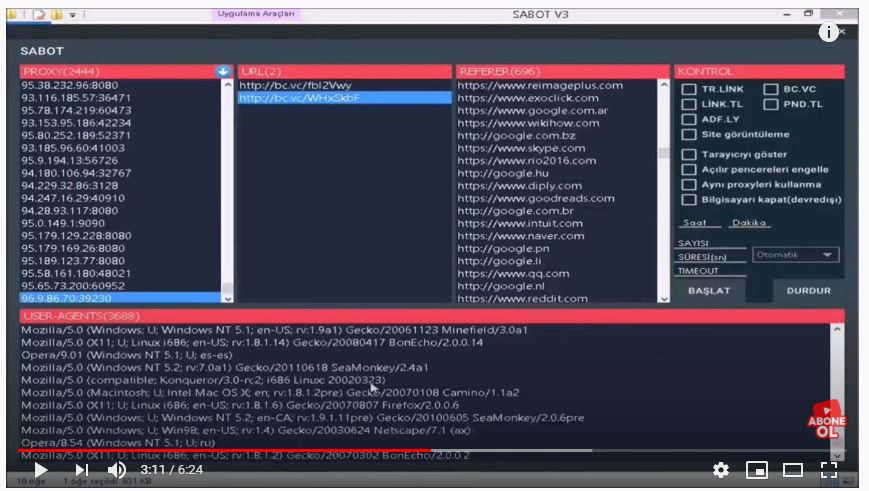Click the REFERER(696) list header
This screenshot has height=491, width=869.
pos(563,71)
